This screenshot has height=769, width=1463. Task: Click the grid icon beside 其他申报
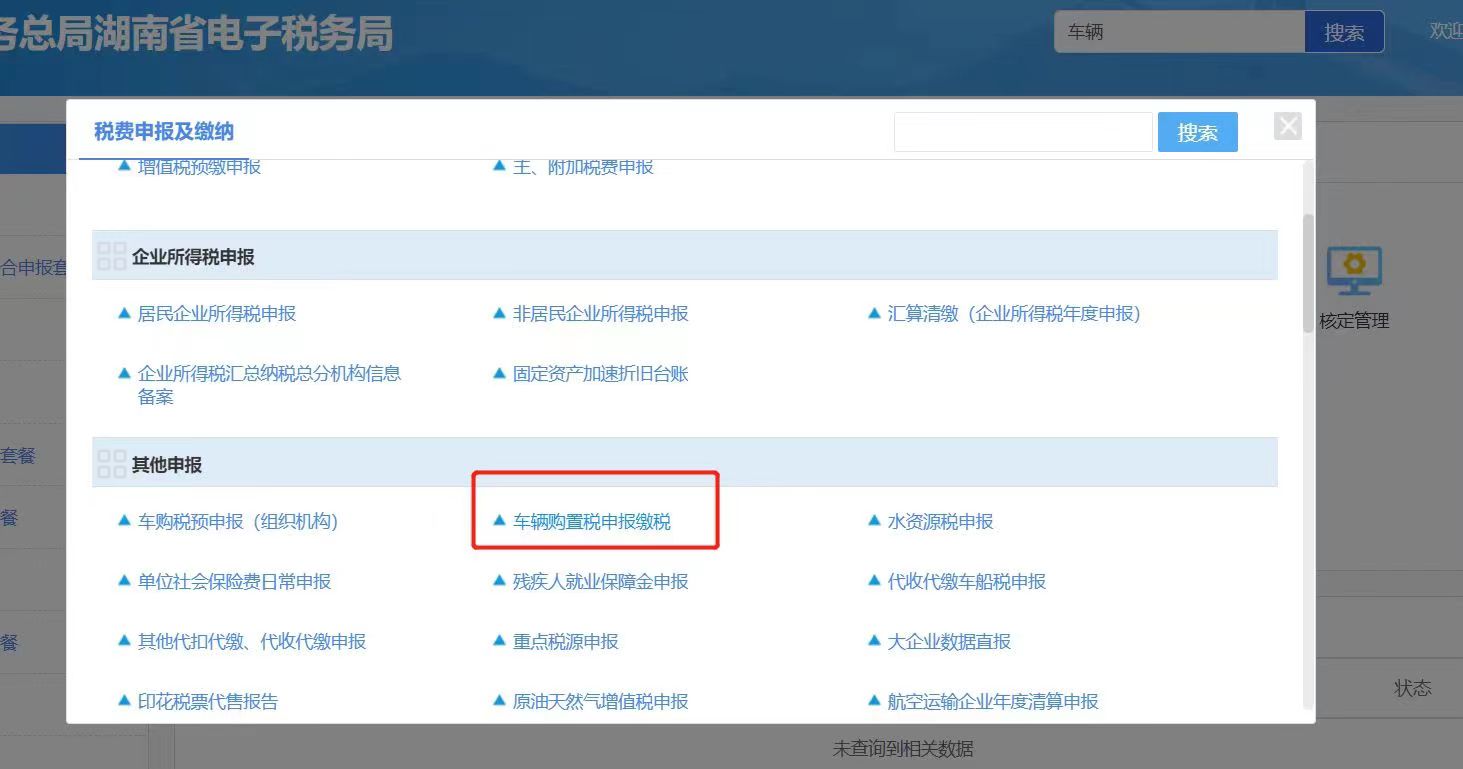pos(110,462)
